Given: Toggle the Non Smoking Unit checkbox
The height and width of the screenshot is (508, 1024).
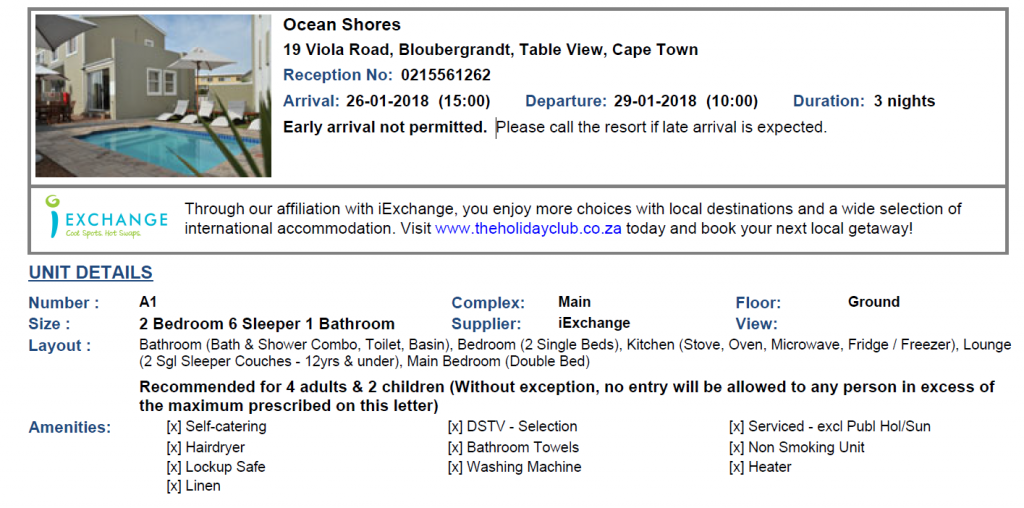Looking at the screenshot, I should click(737, 448).
